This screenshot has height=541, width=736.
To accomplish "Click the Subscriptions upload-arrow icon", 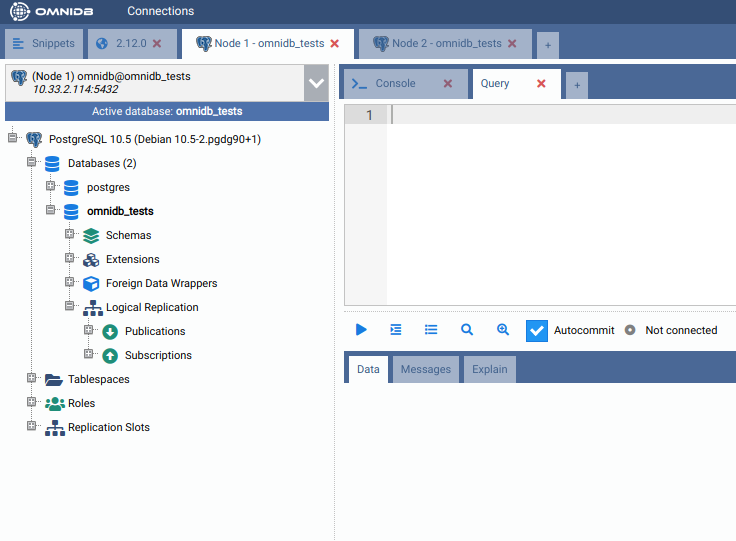I will point(110,356).
